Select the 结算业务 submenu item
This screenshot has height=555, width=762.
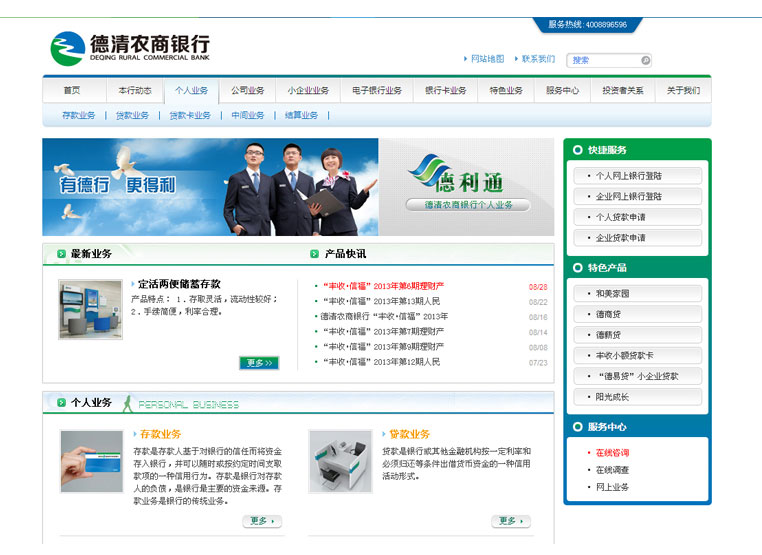click(301, 116)
